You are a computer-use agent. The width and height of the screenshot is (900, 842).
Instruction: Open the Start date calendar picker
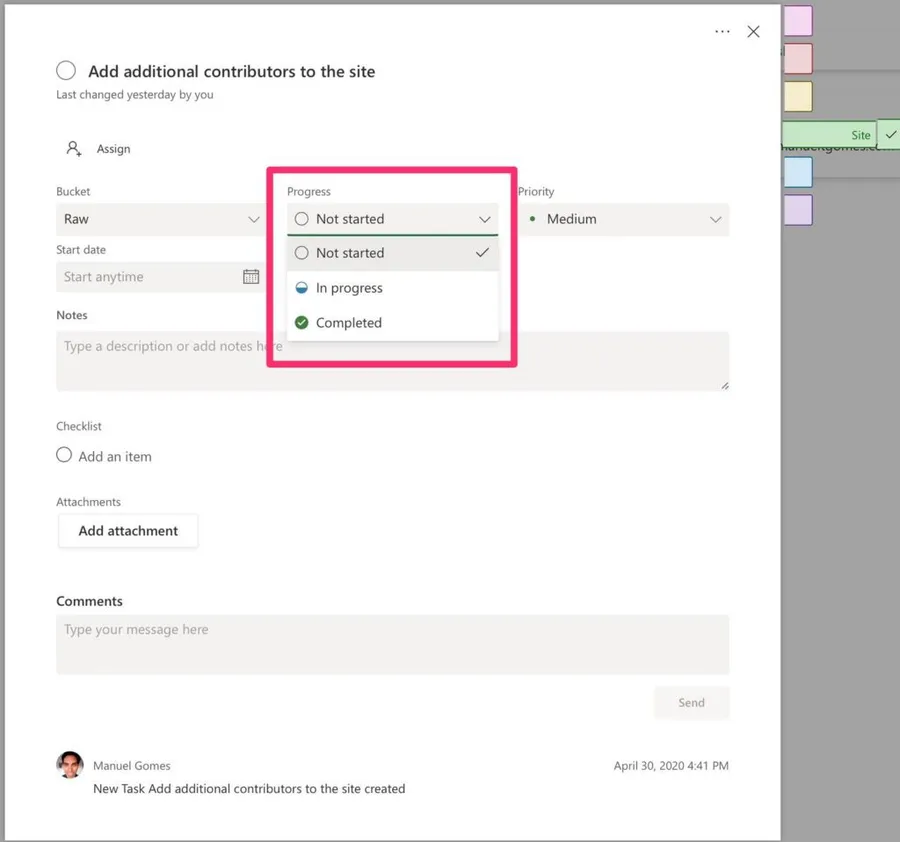coord(251,277)
